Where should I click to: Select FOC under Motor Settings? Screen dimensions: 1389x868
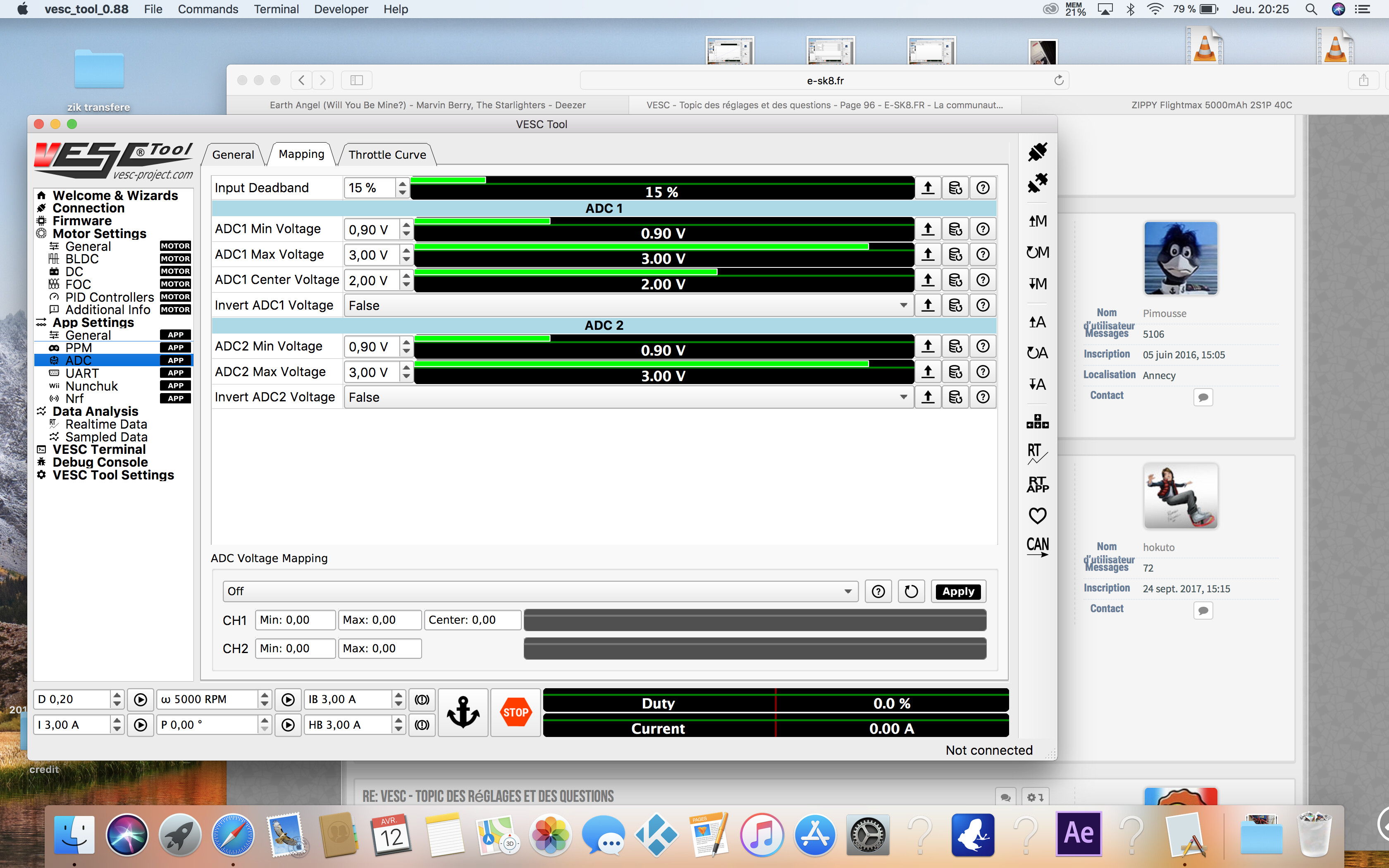coord(78,284)
